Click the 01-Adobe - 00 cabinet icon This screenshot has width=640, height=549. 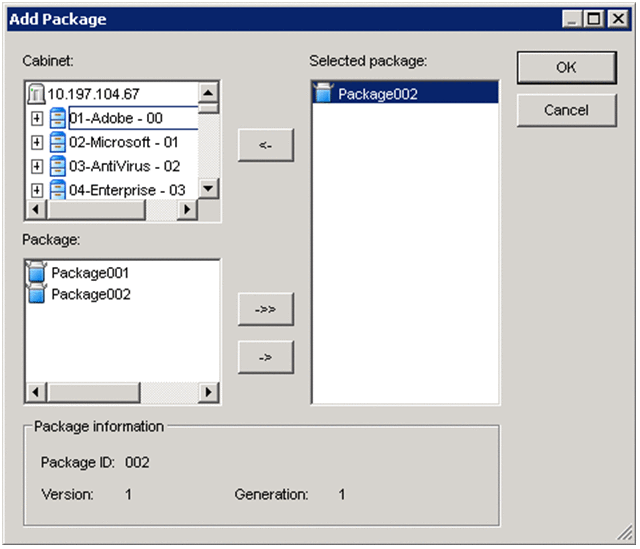(x=58, y=118)
